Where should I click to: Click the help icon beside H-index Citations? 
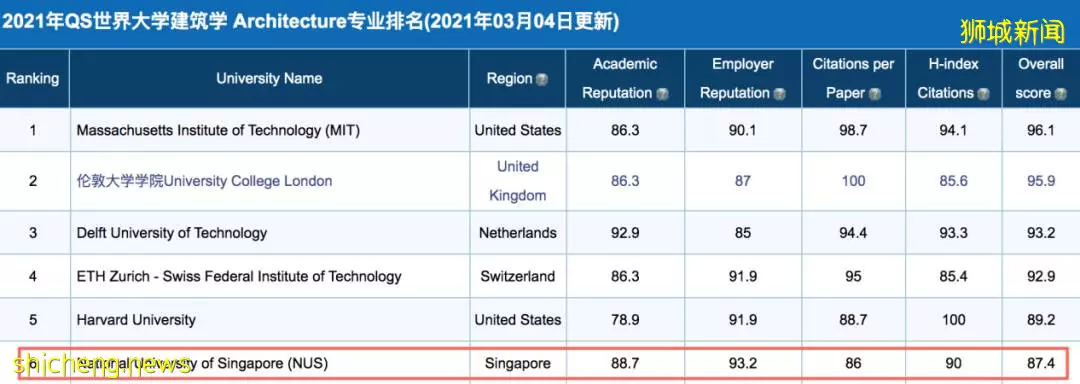pyautogui.click(x=983, y=94)
